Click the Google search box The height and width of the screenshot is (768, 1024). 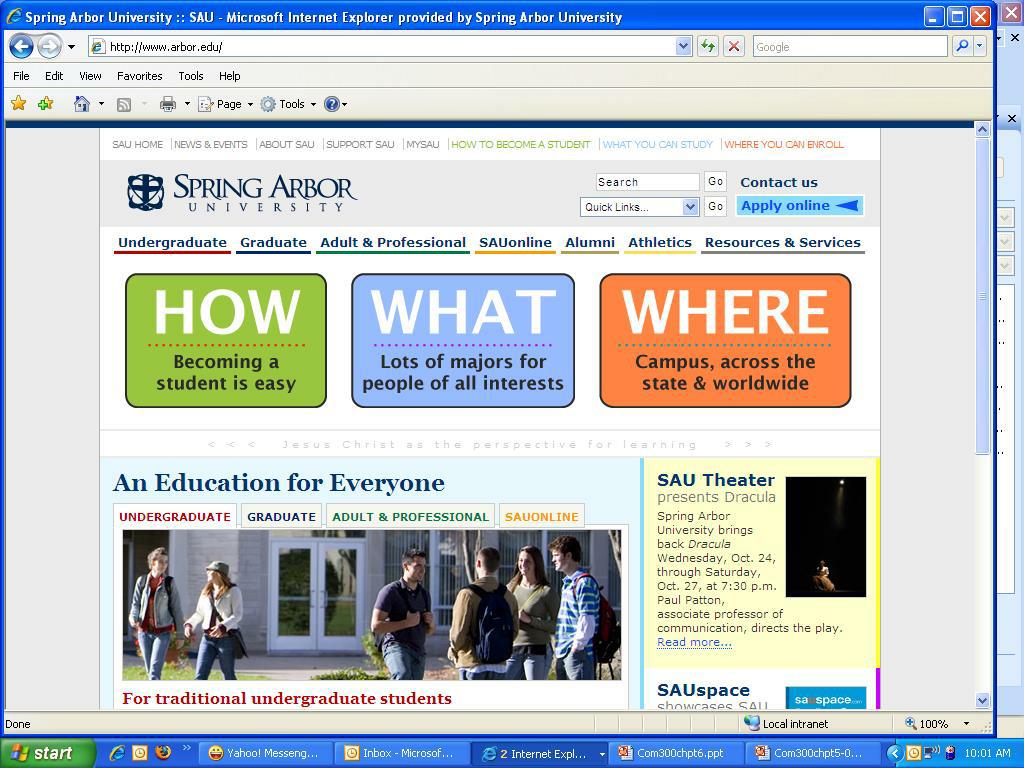[x=850, y=46]
